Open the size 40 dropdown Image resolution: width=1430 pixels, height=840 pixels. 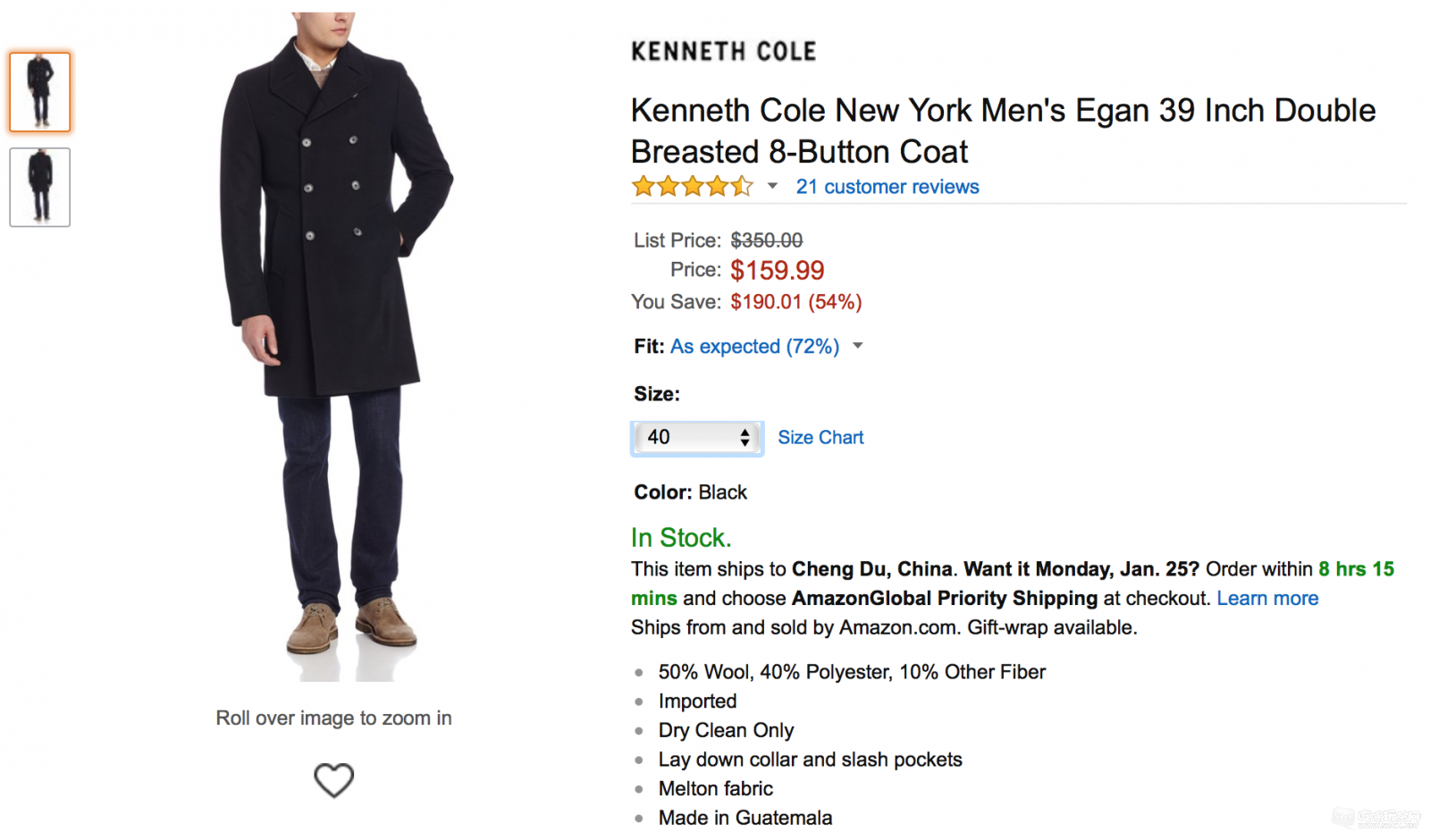click(697, 438)
